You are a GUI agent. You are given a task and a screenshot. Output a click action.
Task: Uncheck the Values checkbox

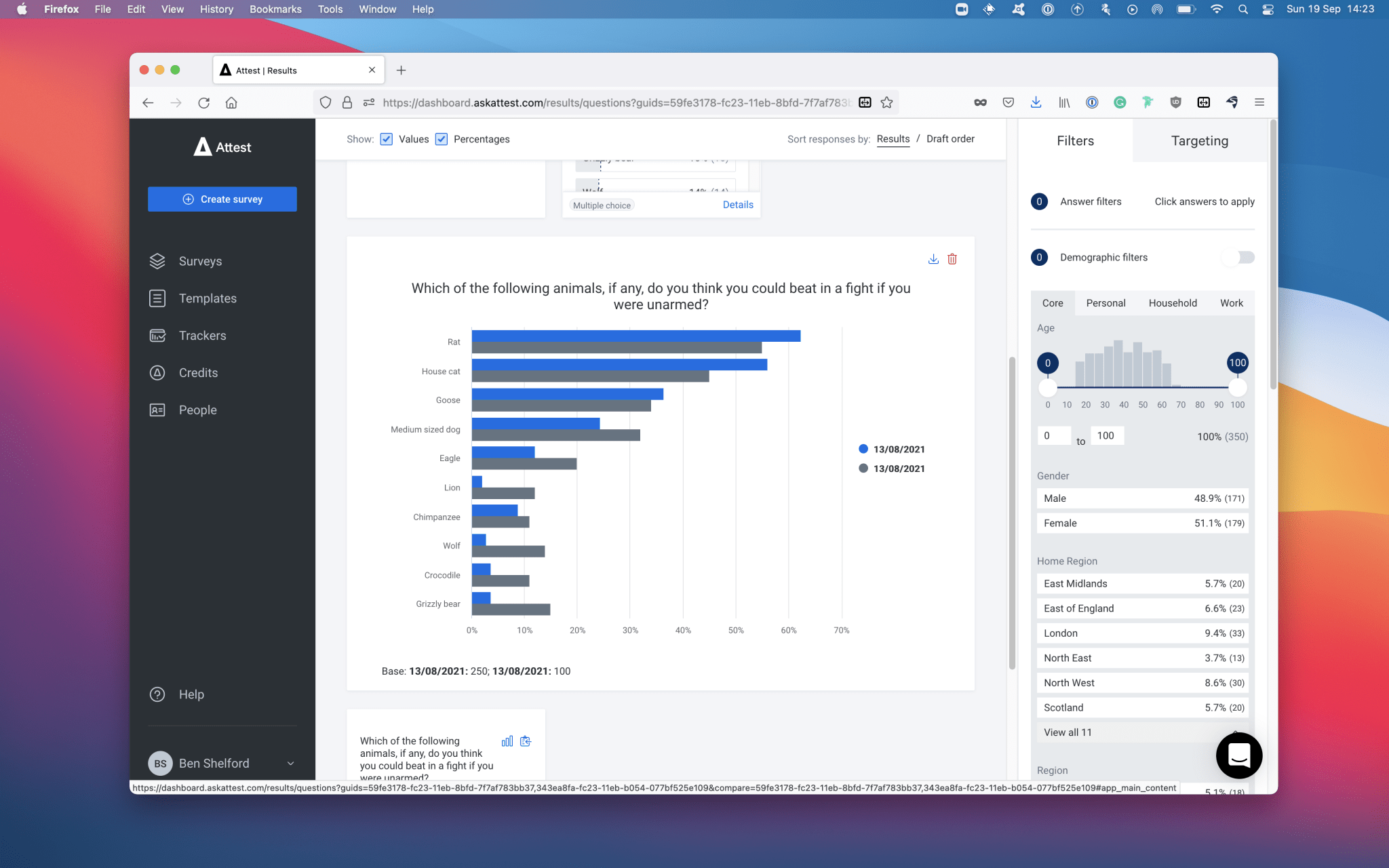click(387, 139)
